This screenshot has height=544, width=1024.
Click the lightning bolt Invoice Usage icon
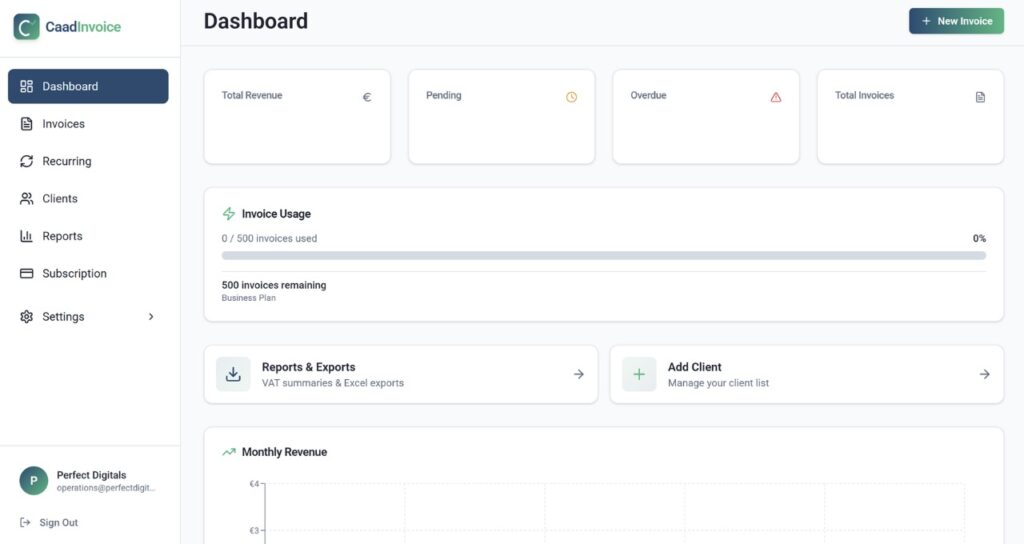pos(229,214)
